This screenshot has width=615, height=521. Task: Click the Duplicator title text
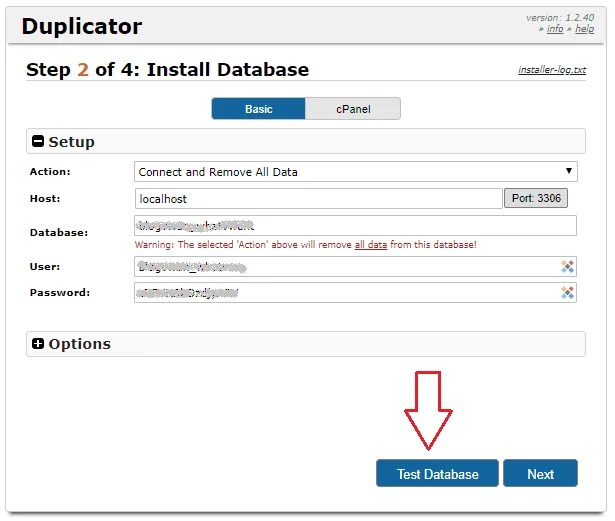tap(82, 27)
